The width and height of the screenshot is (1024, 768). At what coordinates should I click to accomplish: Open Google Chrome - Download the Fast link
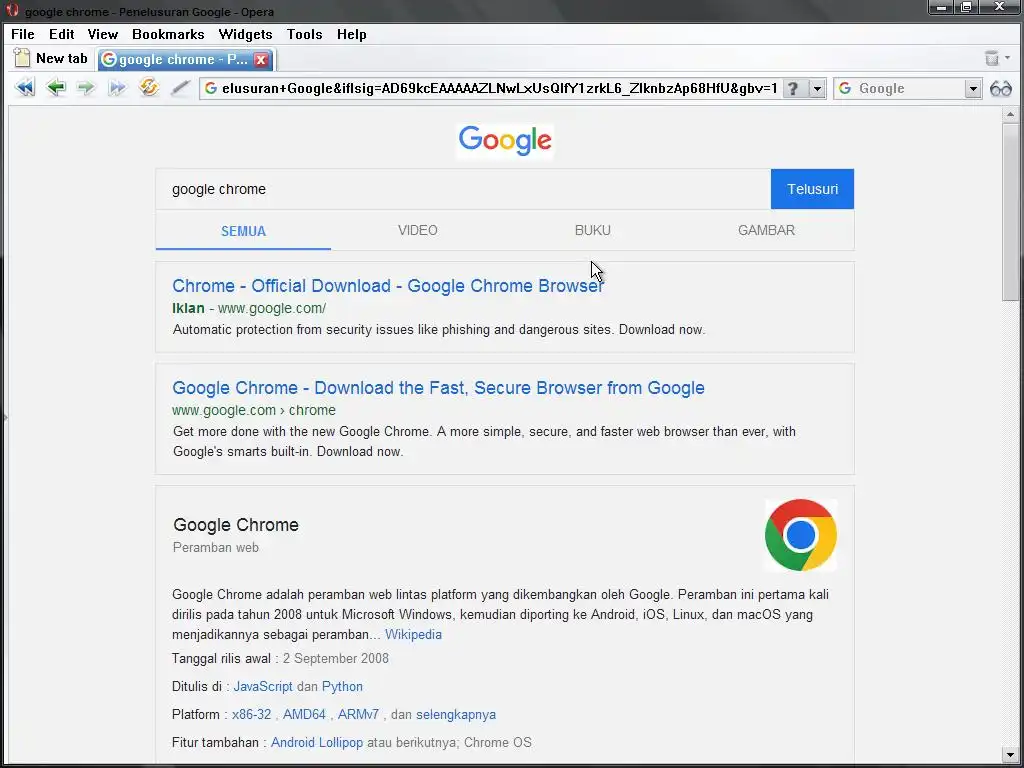pos(438,388)
